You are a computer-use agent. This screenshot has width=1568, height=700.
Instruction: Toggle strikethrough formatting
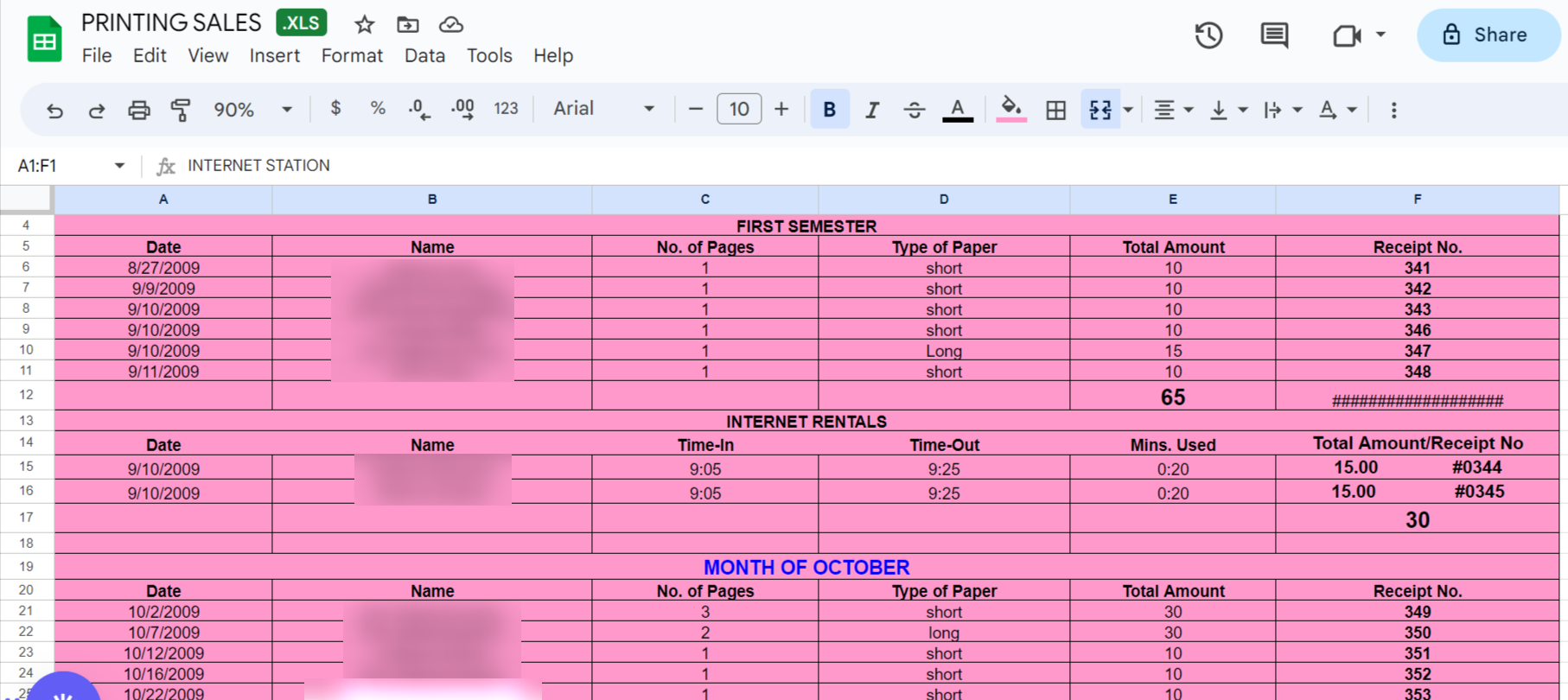pos(914,110)
